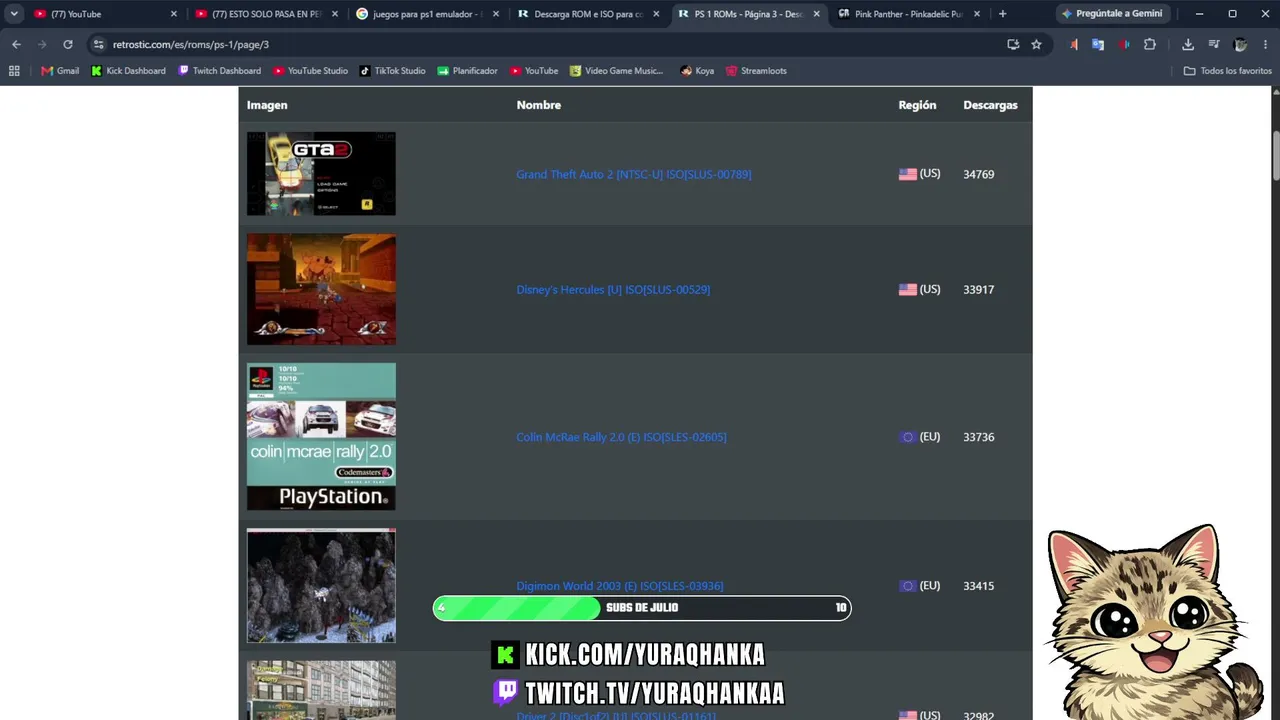Click the US region flag for Hercules
Viewport: 1280px width, 720px height.
908,290
